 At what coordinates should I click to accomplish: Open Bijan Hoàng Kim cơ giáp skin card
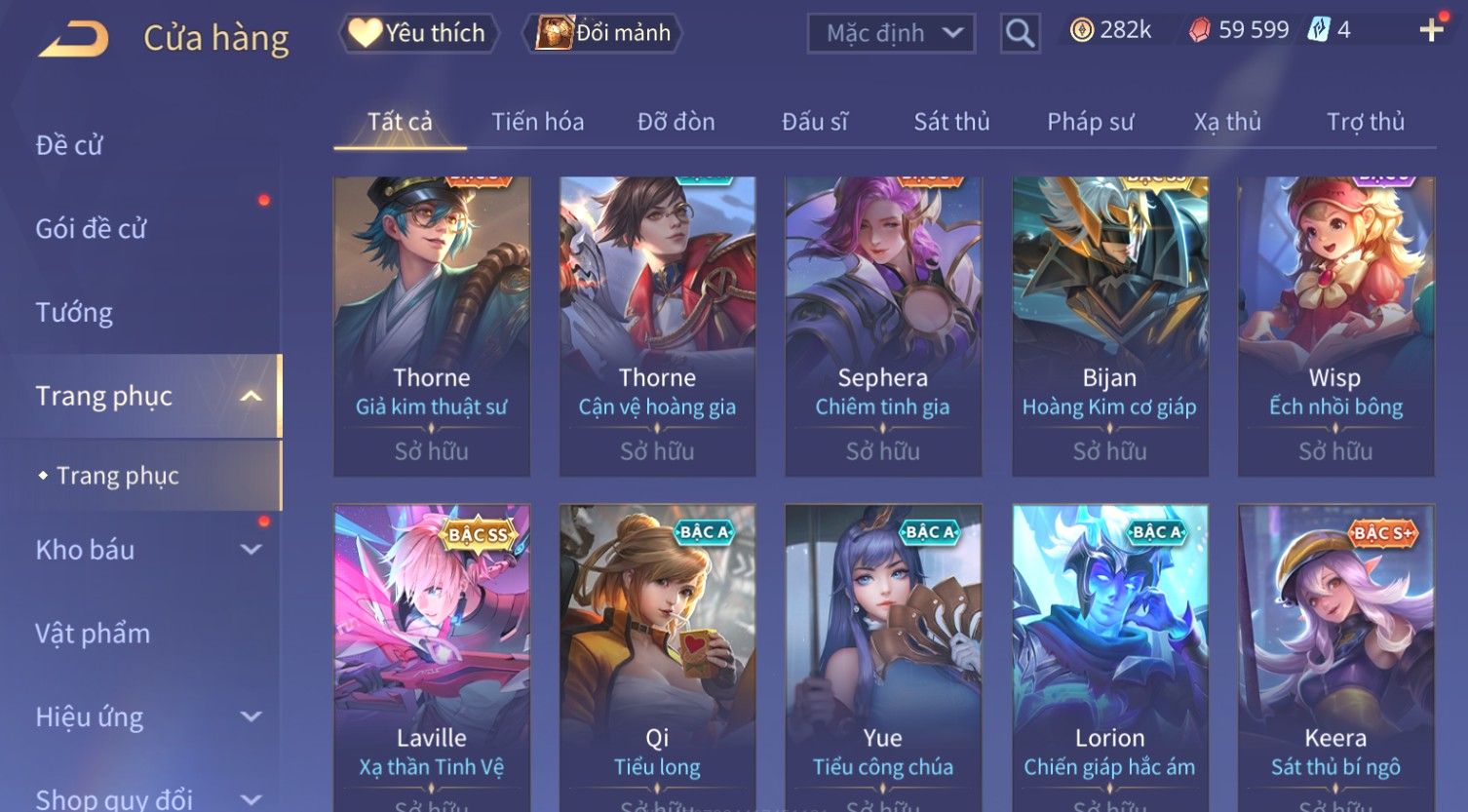pos(1109,327)
